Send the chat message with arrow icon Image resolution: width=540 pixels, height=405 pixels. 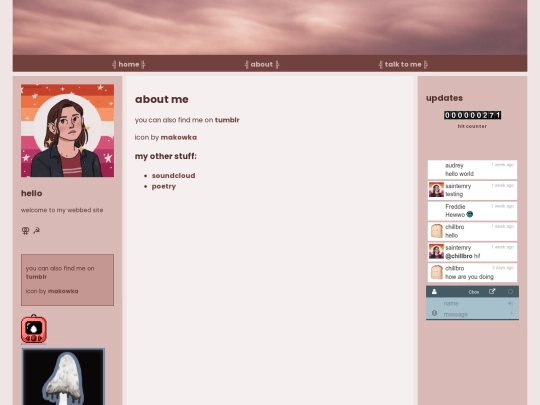coord(511,313)
